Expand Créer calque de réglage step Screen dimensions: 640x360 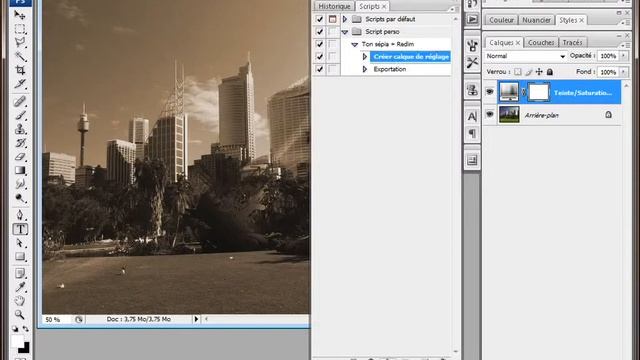tap(365, 57)
